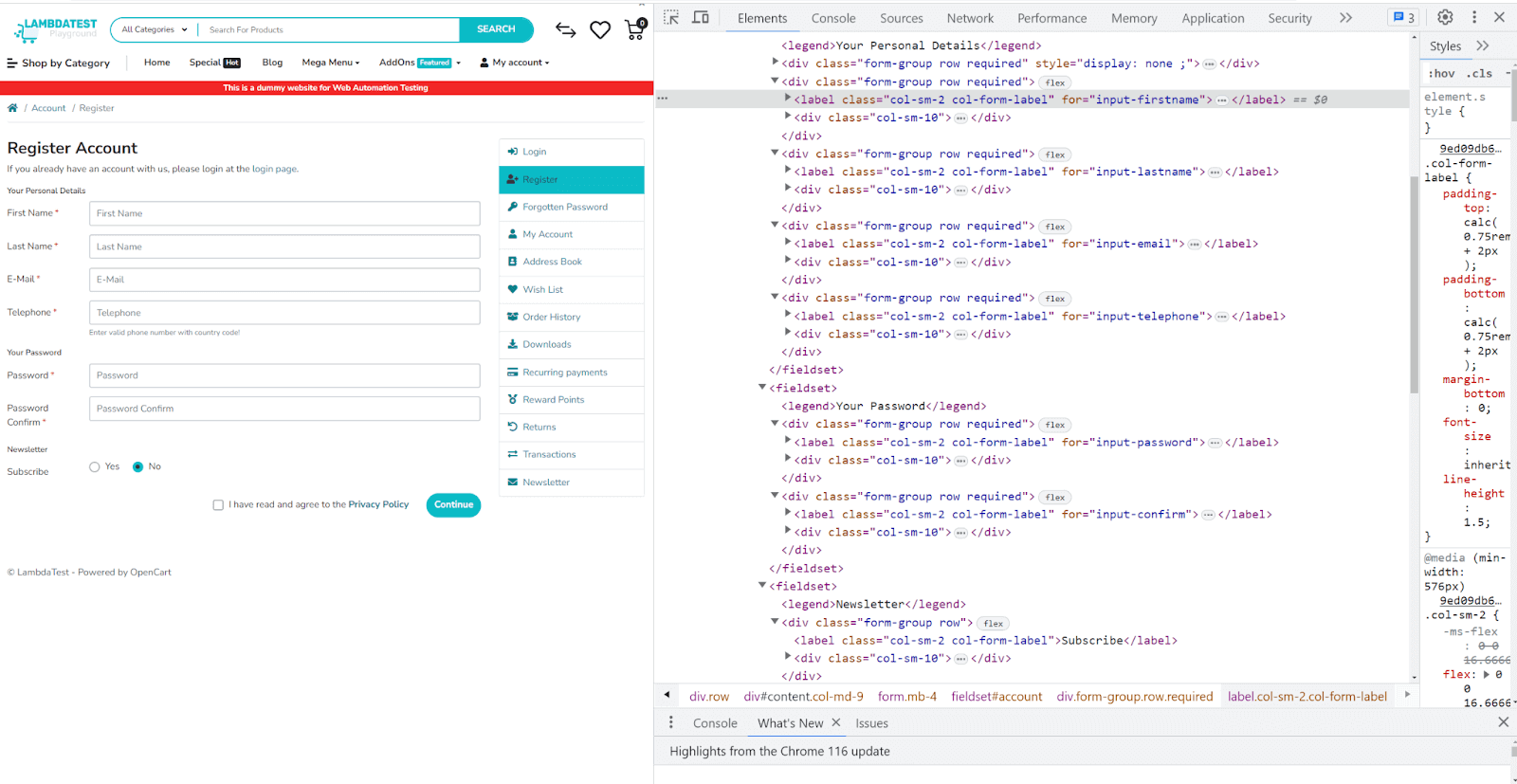Click the inspect element picker icon
This screenshot has width=1517, height=784.
pyautogui.click(x=671, y=17)
